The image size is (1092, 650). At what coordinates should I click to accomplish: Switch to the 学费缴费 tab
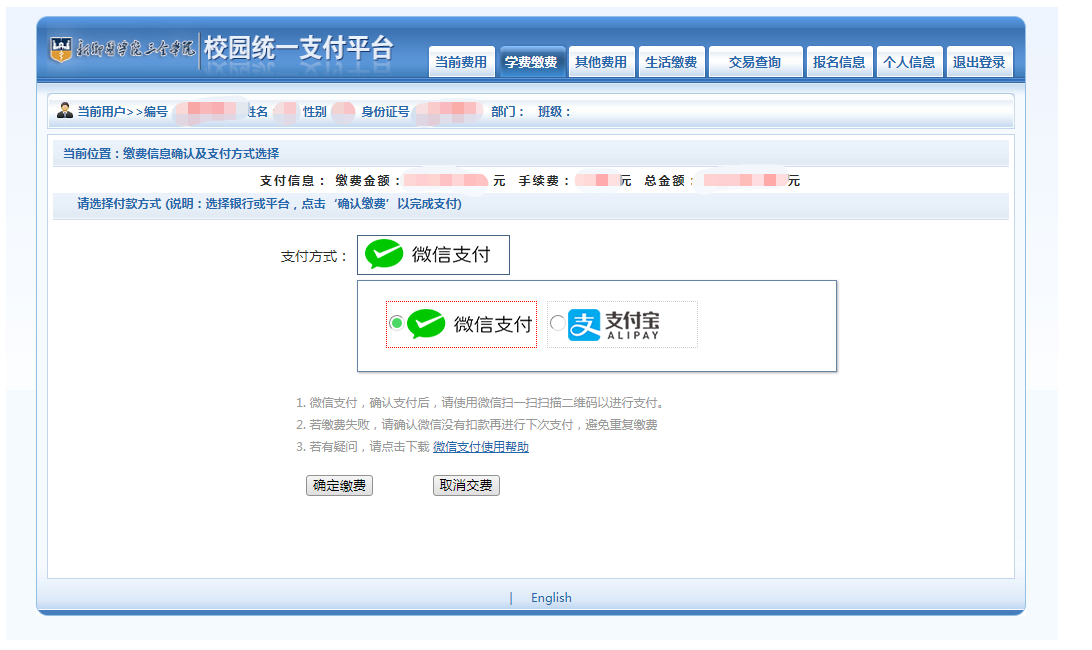[531, 62]
